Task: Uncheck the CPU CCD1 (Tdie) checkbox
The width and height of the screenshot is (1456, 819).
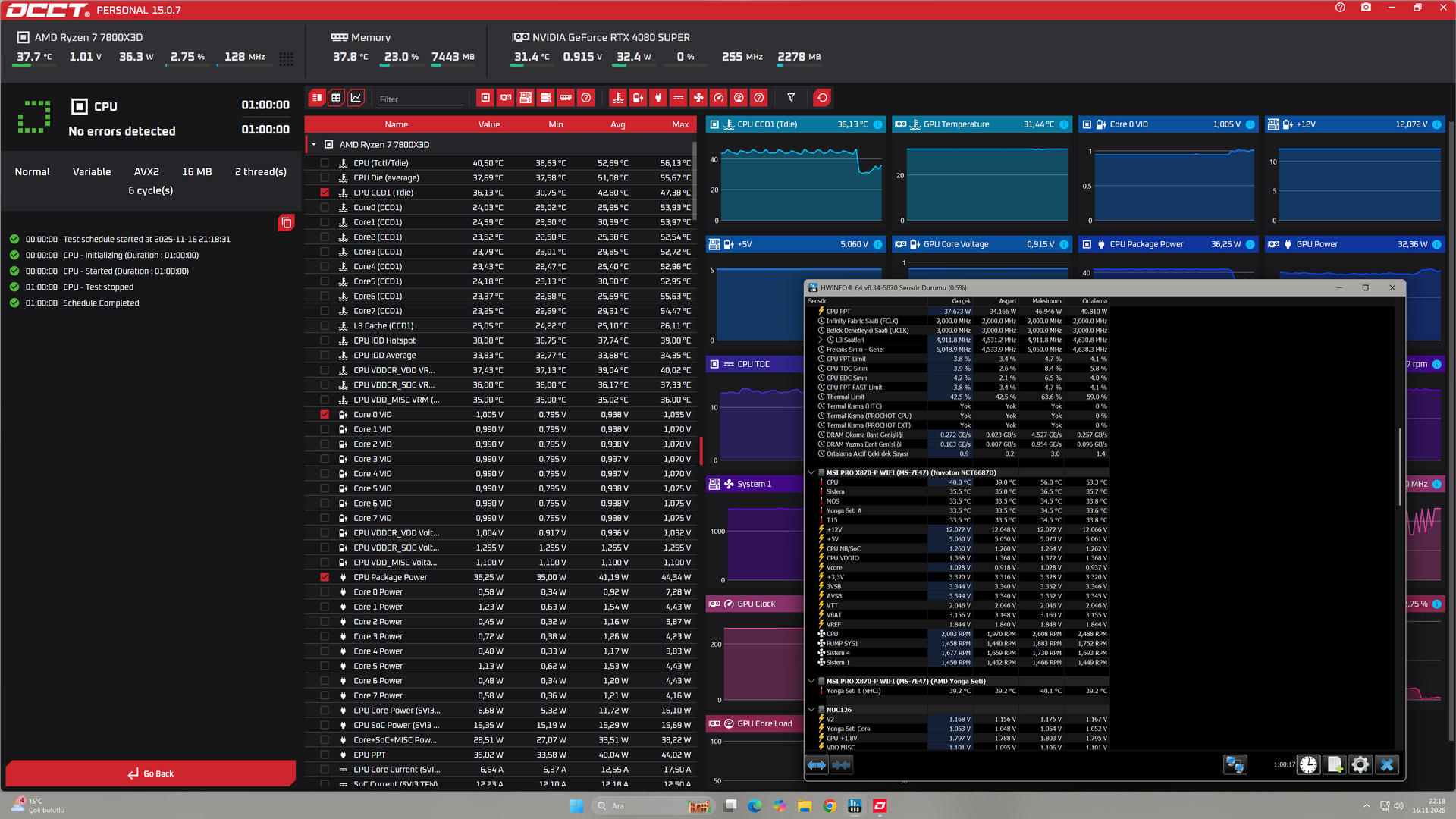Action: pos(325,193)
